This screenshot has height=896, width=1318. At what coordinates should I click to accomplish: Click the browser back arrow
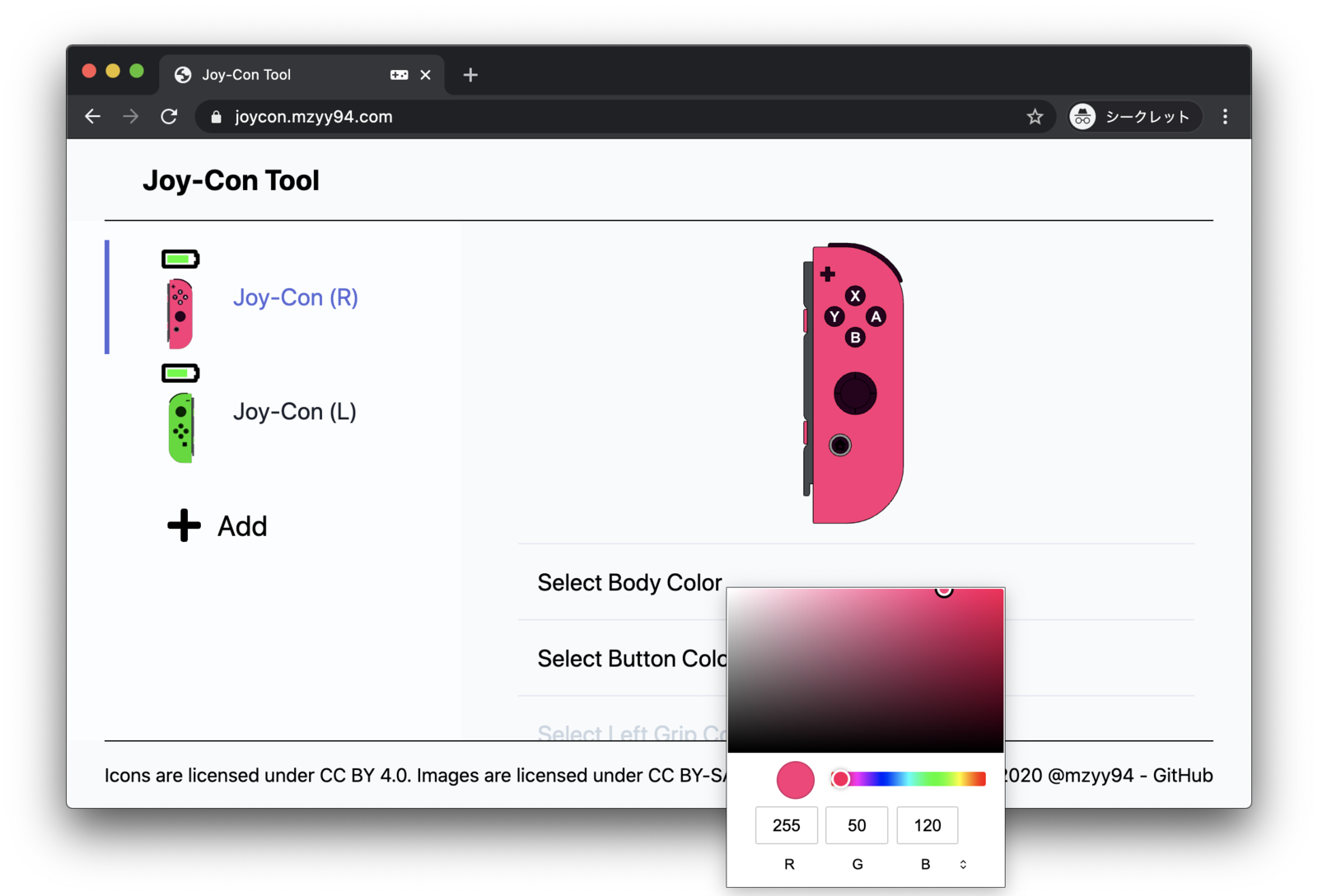tap(92, 117)
